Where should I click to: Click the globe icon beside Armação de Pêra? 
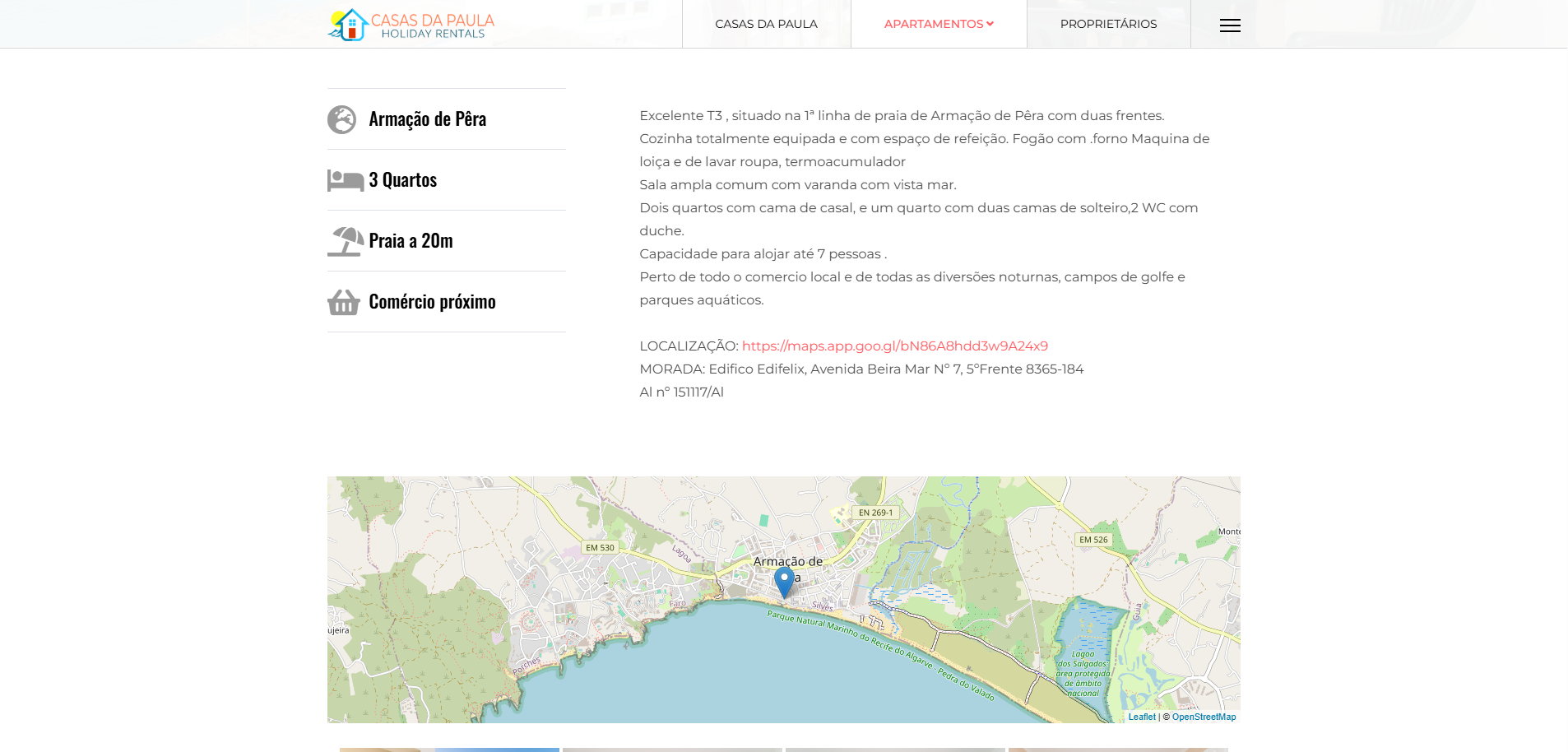[x=341, y=119]
